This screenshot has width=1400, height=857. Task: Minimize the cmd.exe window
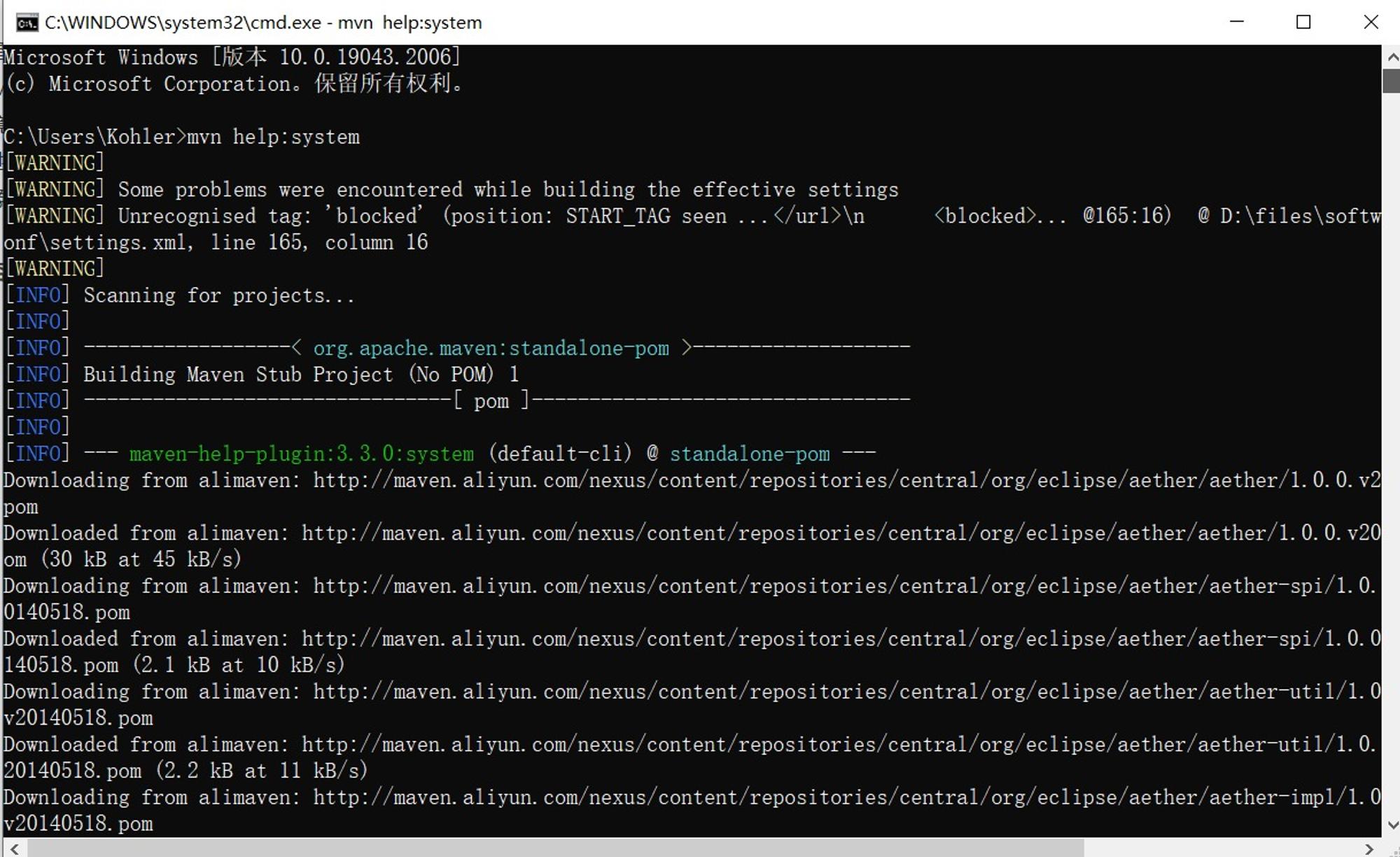(1237, 22)
